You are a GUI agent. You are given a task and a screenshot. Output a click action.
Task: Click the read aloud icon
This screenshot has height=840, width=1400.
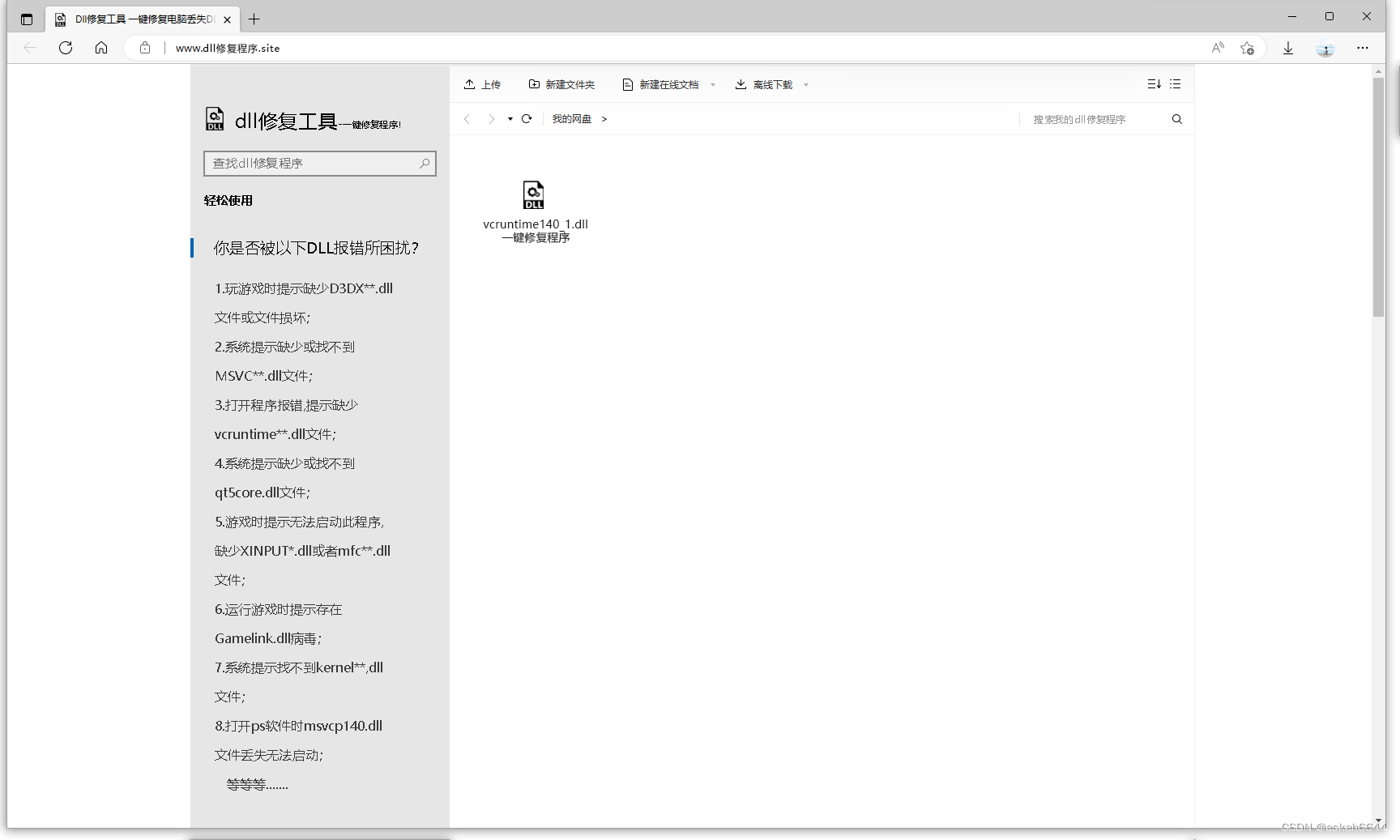[1218, 48]
